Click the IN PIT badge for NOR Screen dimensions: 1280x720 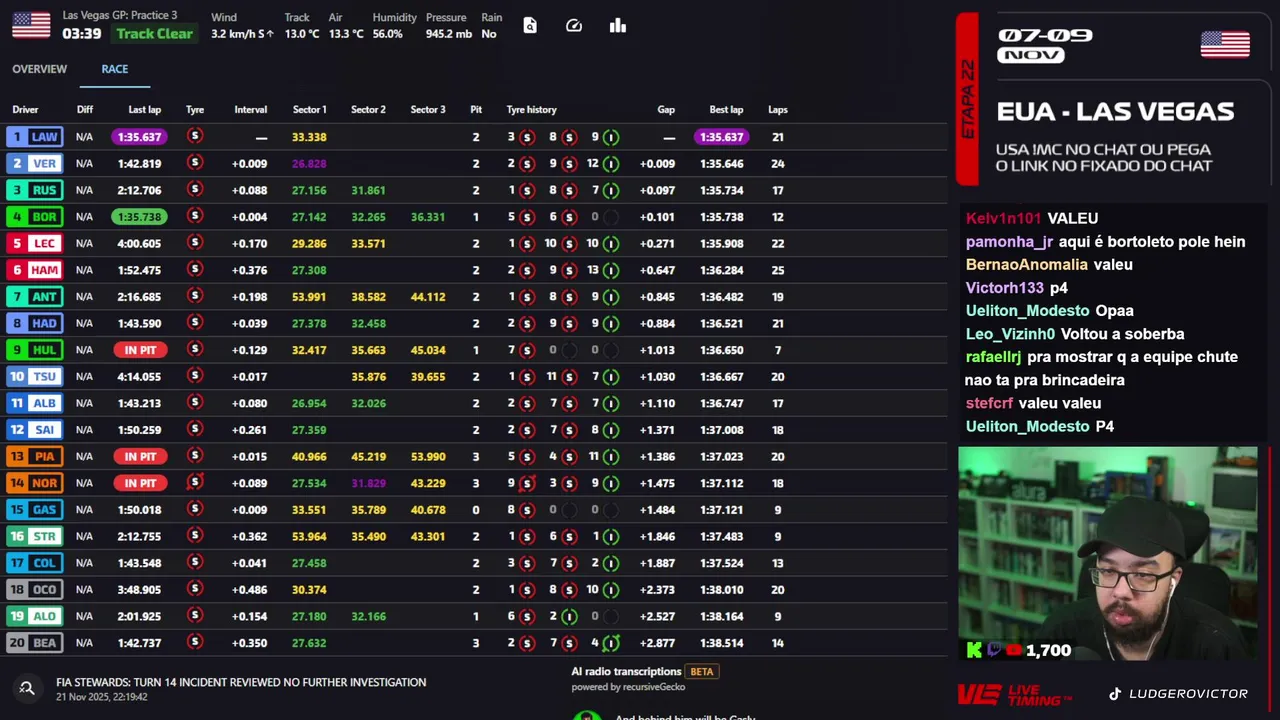click(x=139, y=483)
